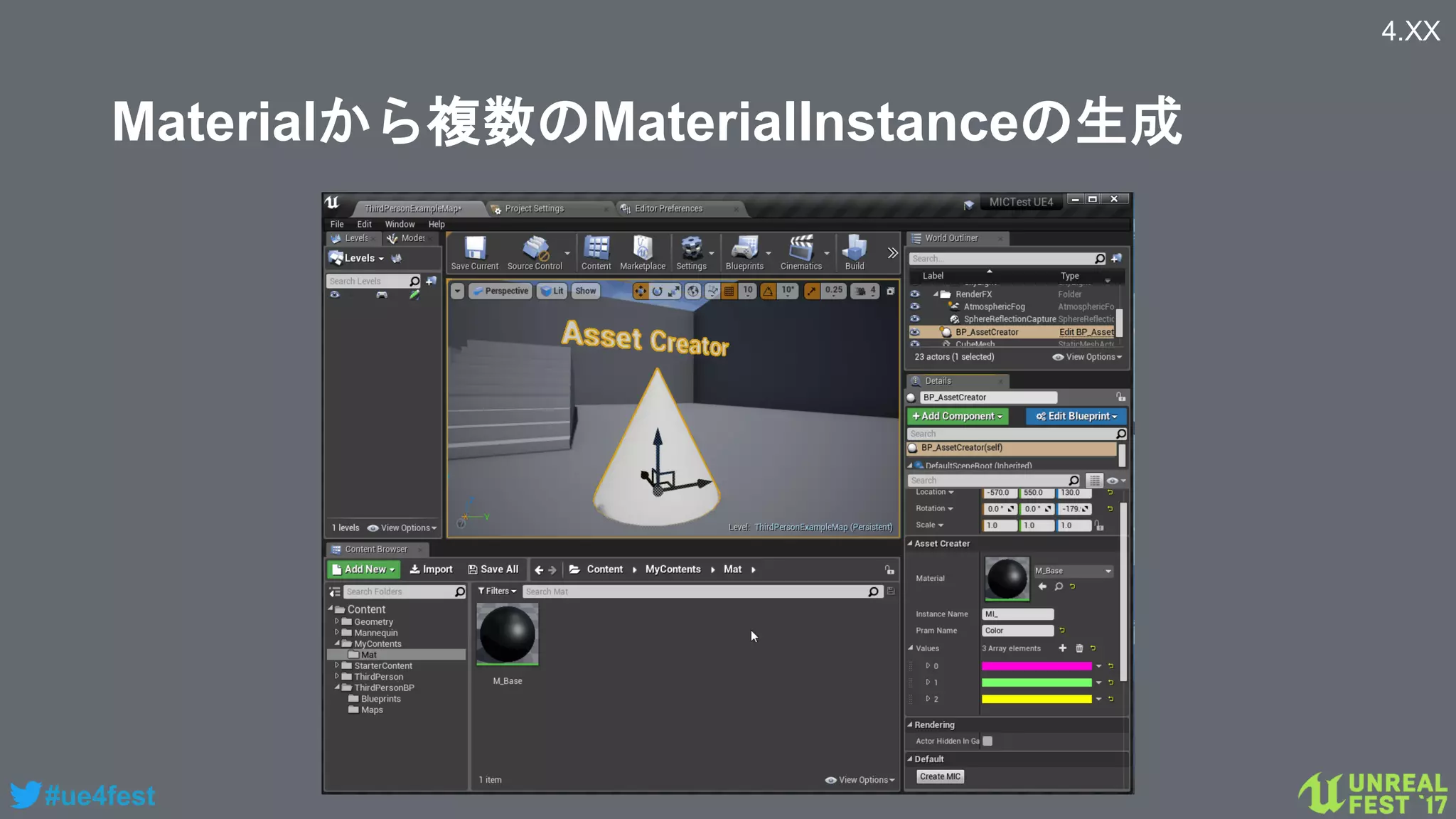Screen dimensions: 1456x819
Task: Empty the Values array with trash icon
Action: [x=1079, y=648]
